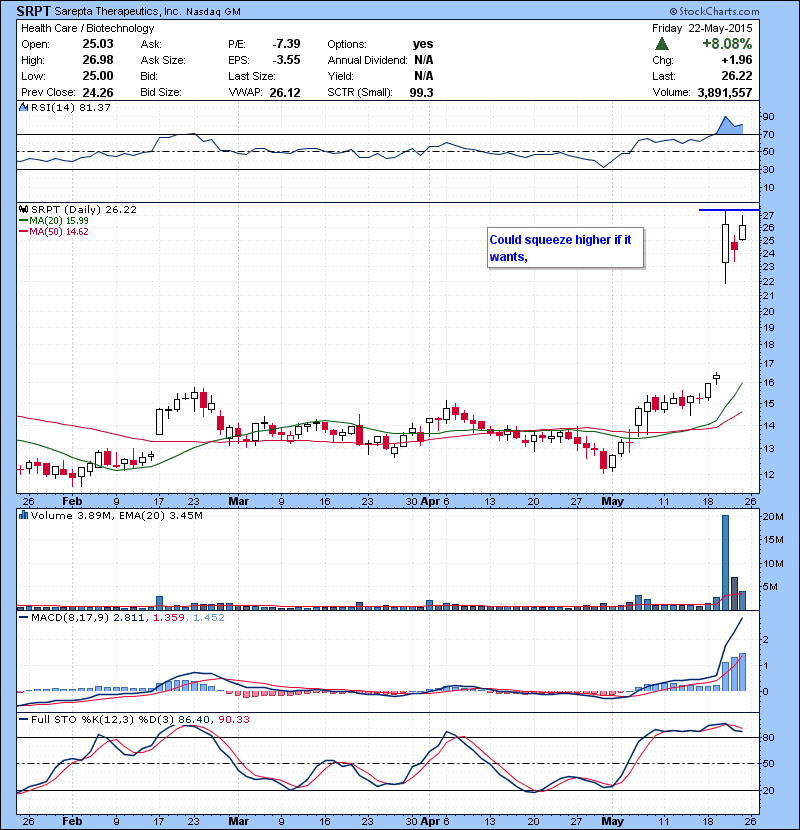Click the Volume 3,891,557 value

tap(725, 93)
